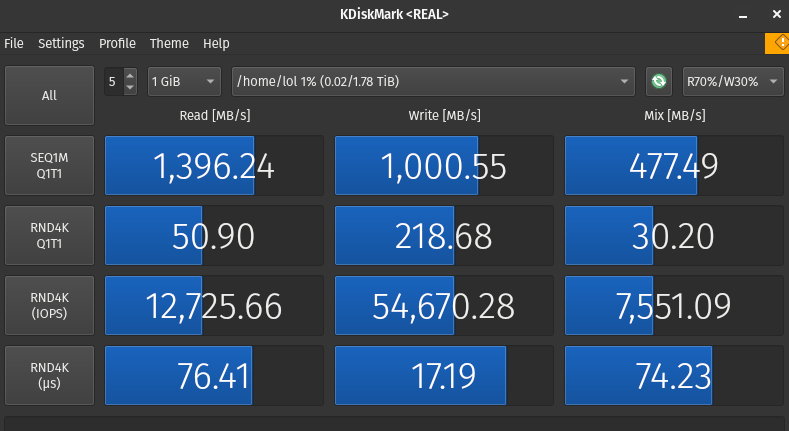Decrease test count with the down arrow
This screenshot has width=789, height=431.
point(130,88)
